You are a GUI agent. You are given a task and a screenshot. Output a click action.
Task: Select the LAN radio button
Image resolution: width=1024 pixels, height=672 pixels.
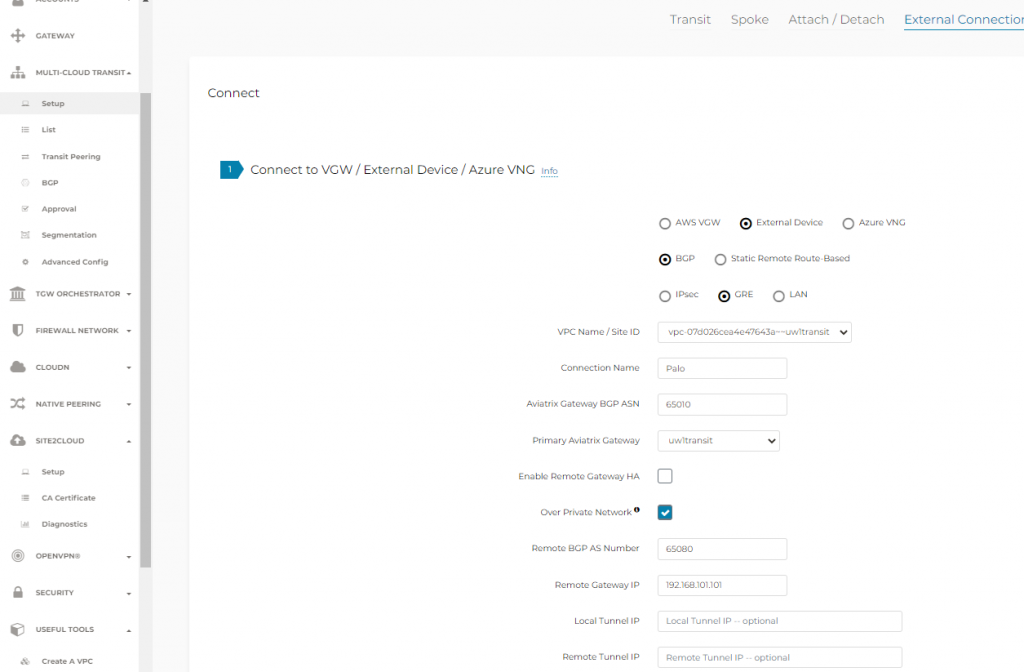pyautogui.click(x=778, y=296)
